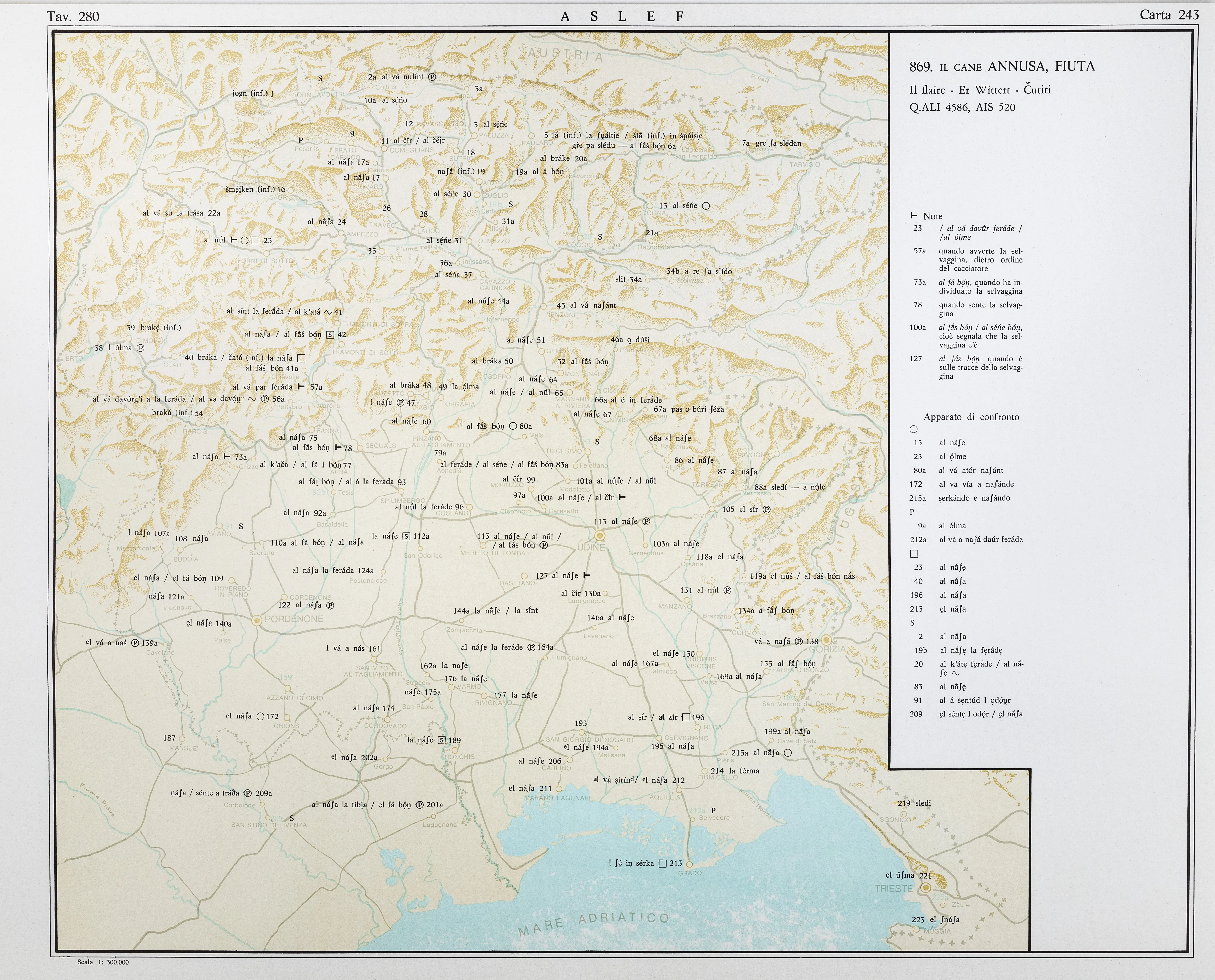The width and height of the screenshot is (1215, 980).
Task: Click the square symbol beside point 196
Action: click(686, 717)
